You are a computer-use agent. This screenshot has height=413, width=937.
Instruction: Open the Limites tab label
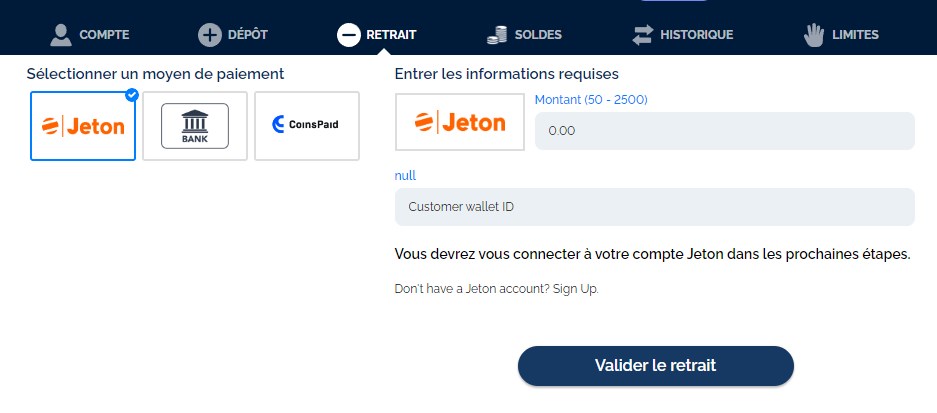(x=855, y=35)
